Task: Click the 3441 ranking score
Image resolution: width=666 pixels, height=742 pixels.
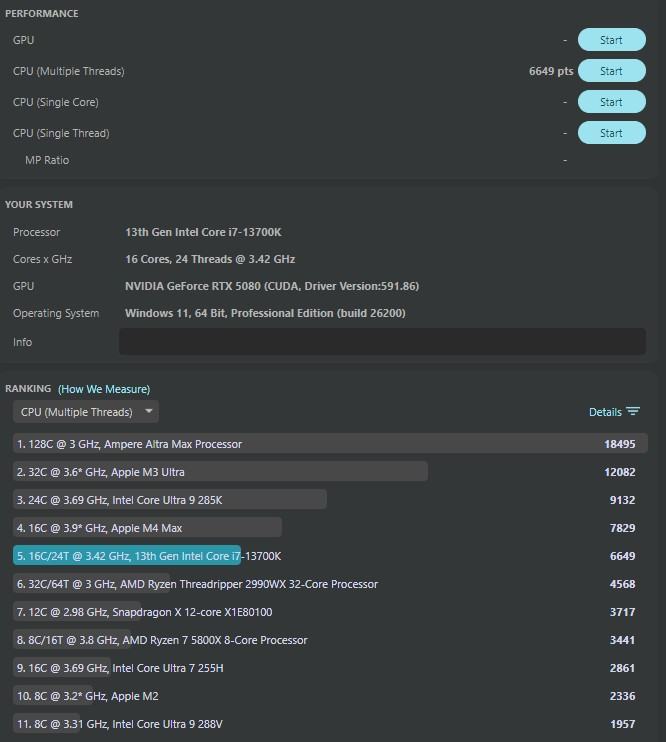Action: tap(622, 640)
